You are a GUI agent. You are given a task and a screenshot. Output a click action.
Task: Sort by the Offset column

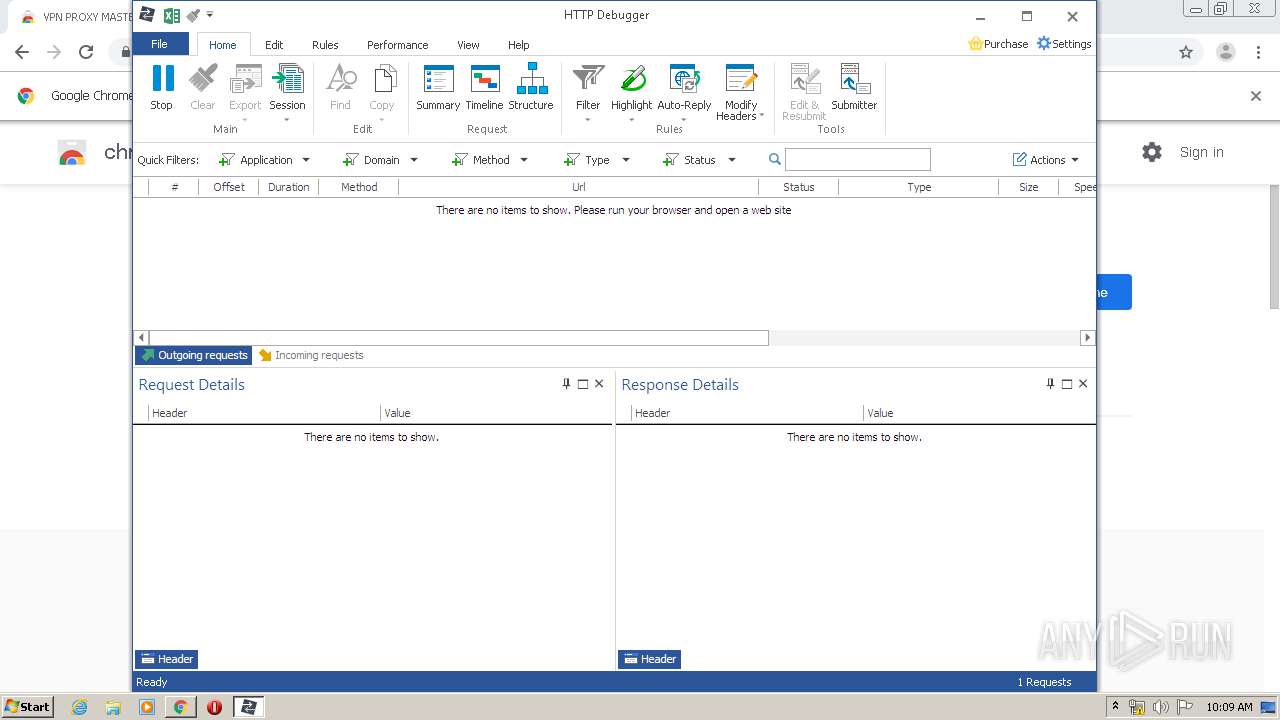click(229, 187)
